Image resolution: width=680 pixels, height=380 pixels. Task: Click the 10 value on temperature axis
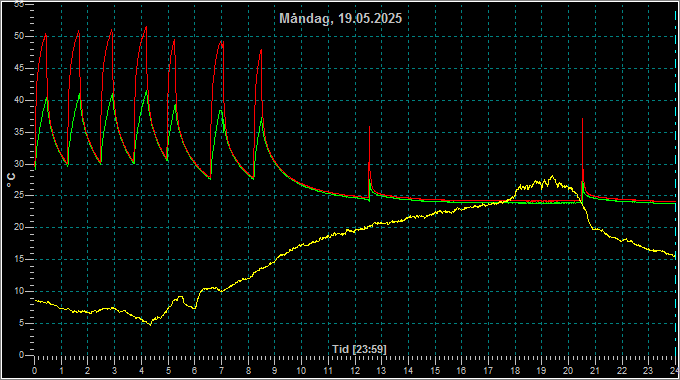(19, 291)
